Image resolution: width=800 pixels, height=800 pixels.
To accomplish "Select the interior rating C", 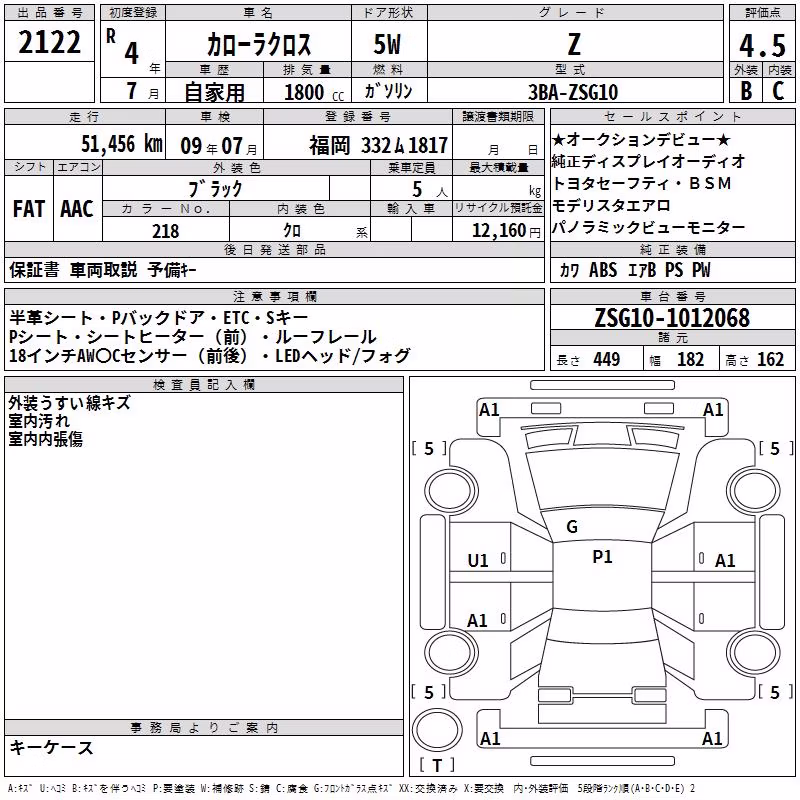I will coord(778,91).
